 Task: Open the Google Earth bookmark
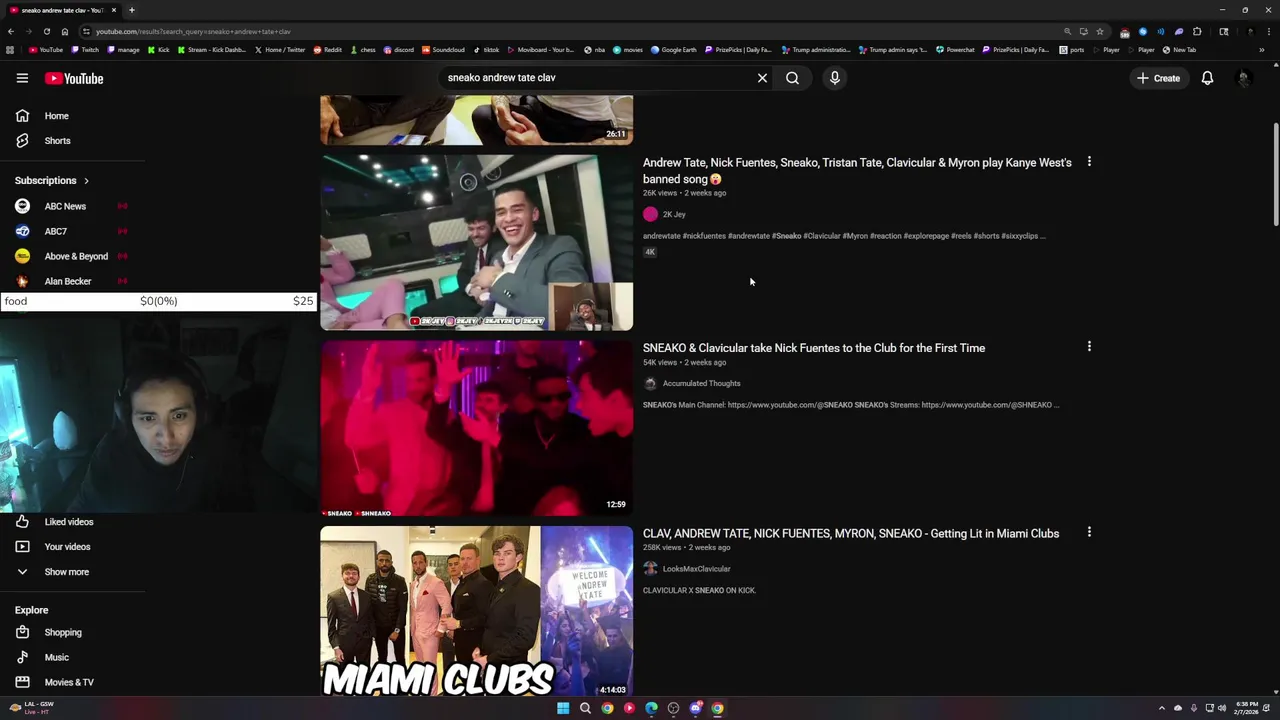[673, 50]
